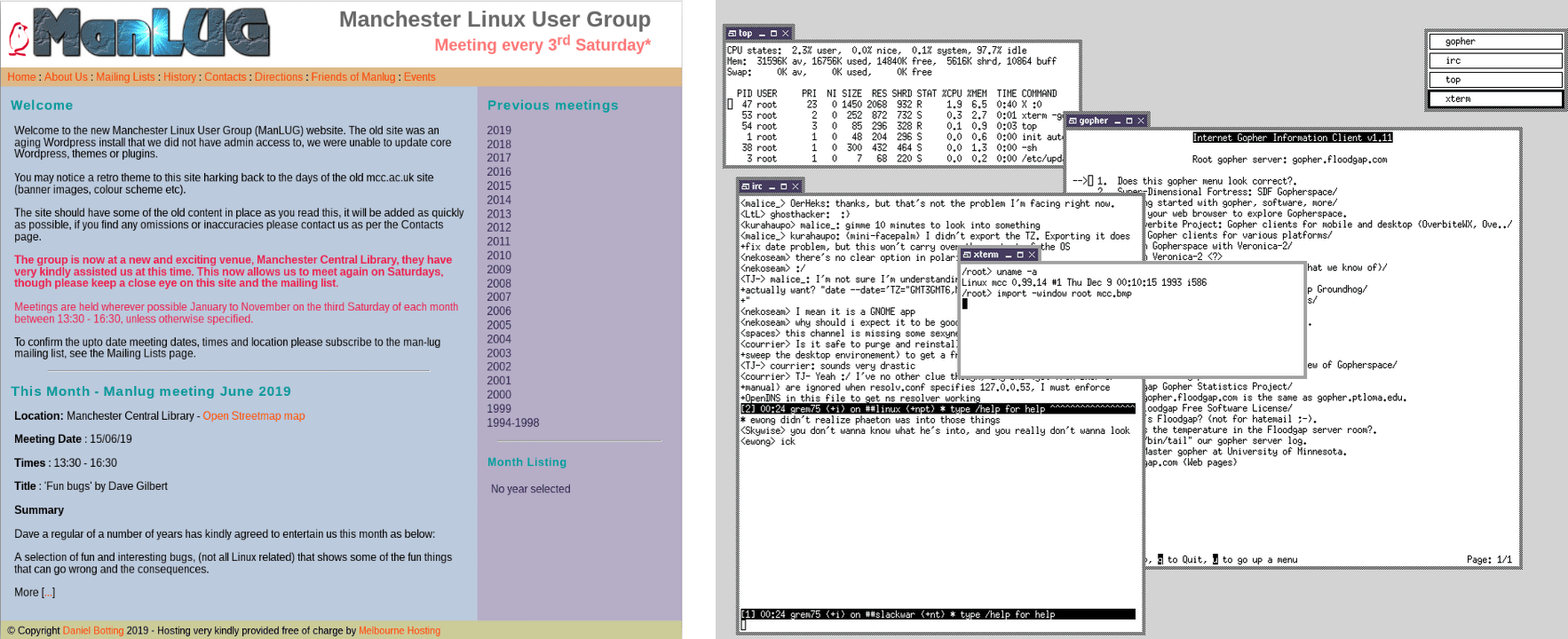Click 'Meeting every 3rd Saturday' tagline
Screen dimensions: 1568x639
point(542,44)
